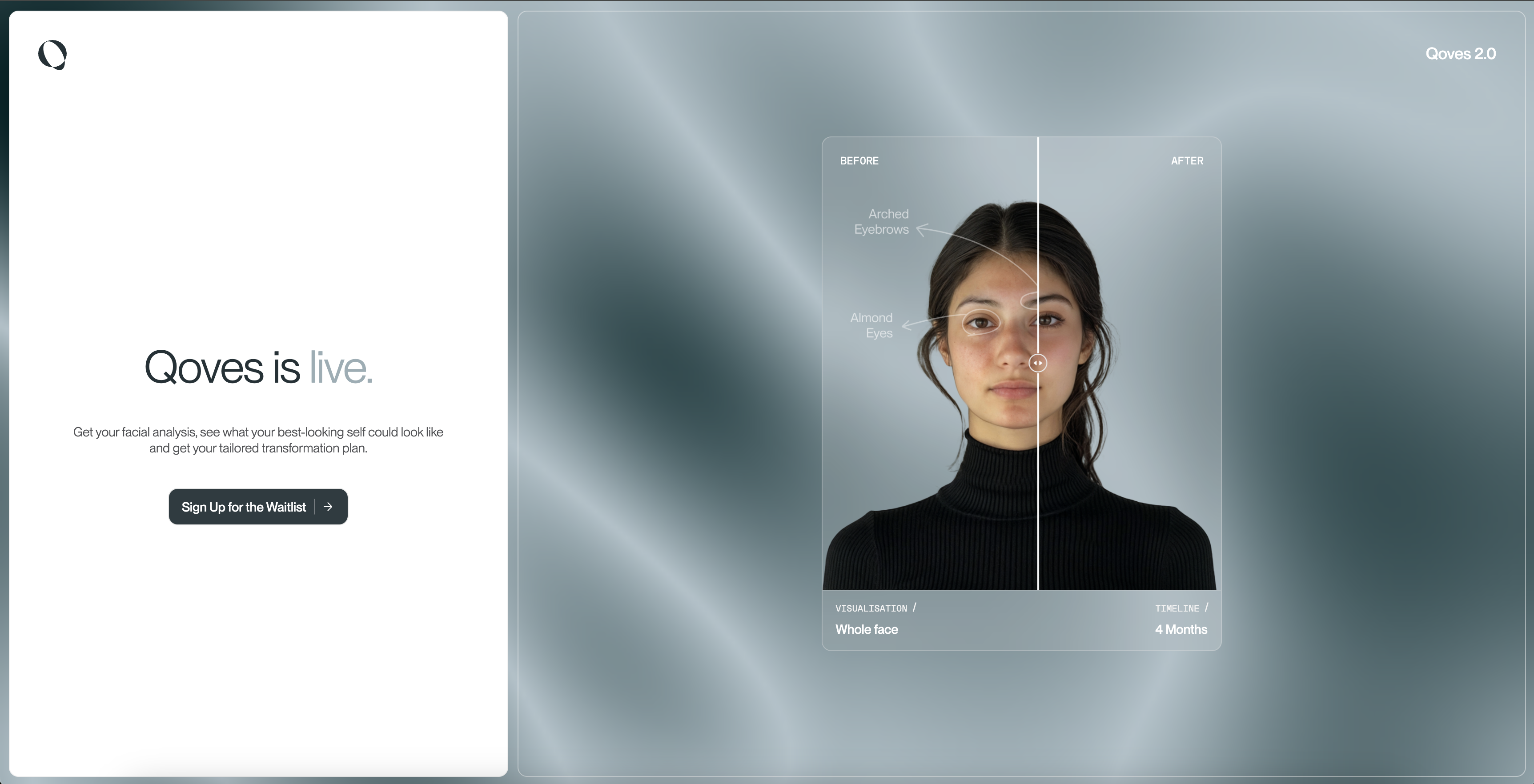Toggle to the BEFORE view of the face
The height and width of the screenshot is (784, 1534).
click(x=859, y=160)
